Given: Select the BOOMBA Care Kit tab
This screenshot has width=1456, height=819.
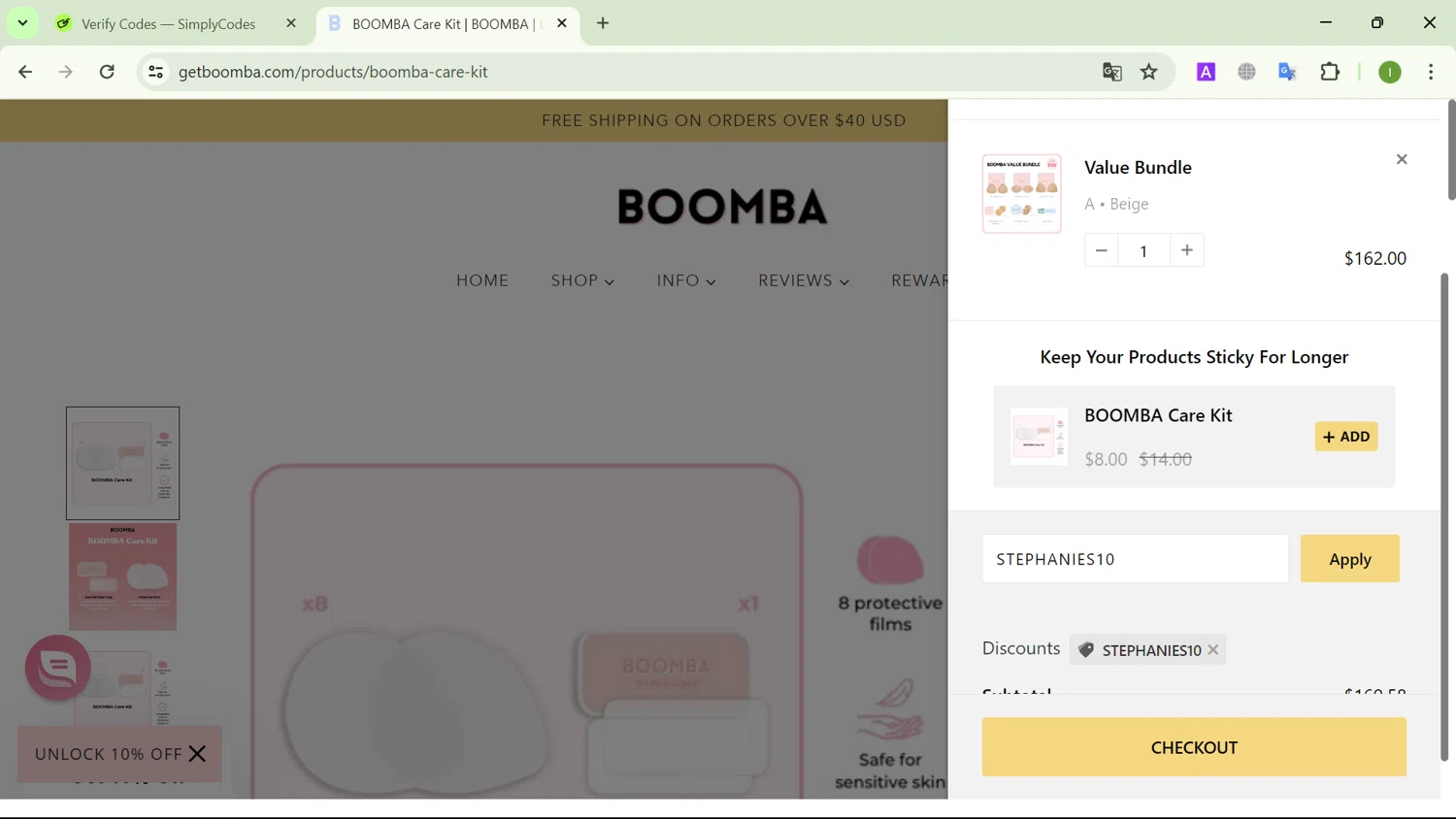Looking at the screenshot, I should [443, 24].
